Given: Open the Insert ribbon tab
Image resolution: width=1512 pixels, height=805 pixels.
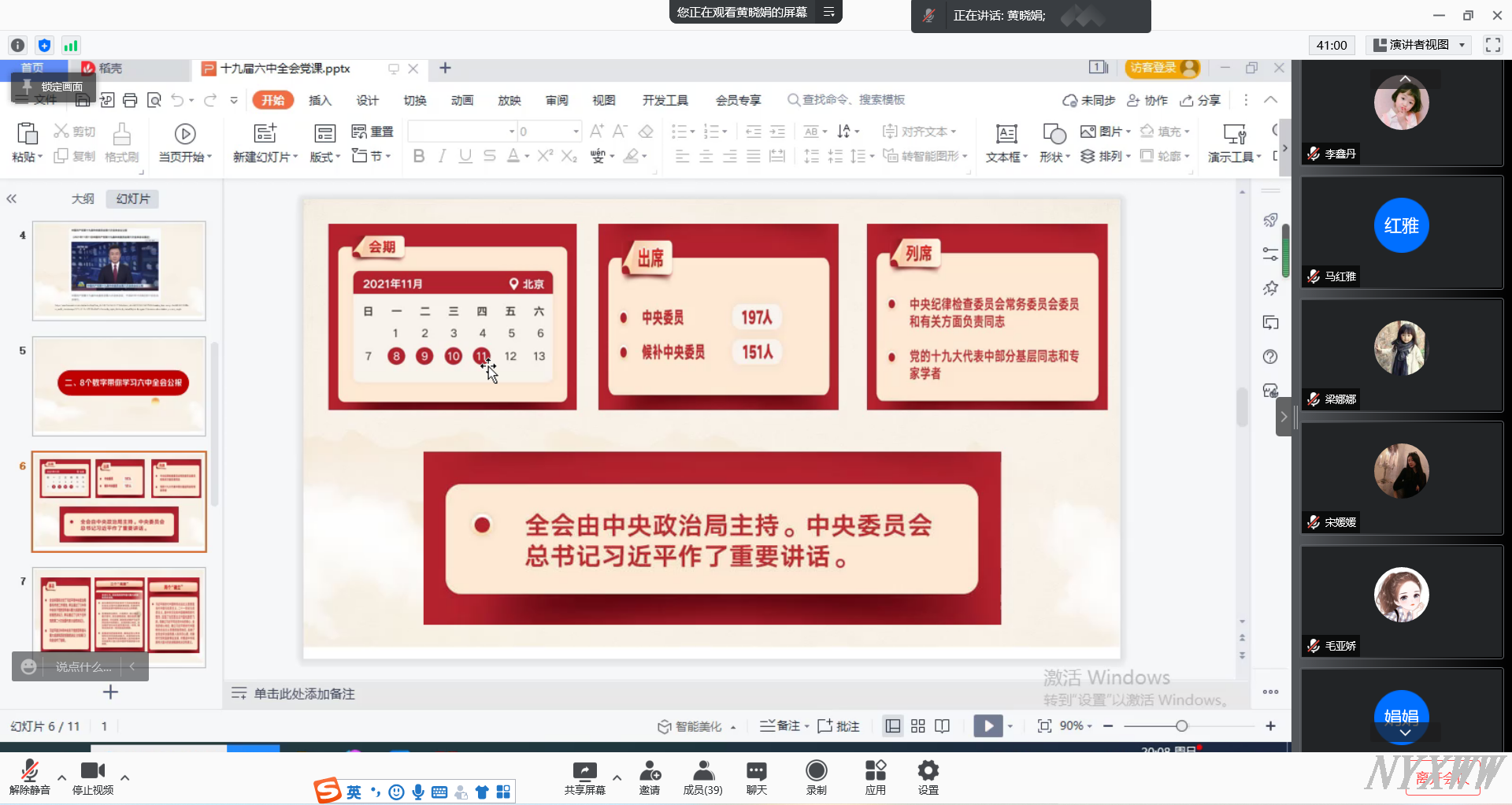Looking at the screenshot, I should pos(320,100).
